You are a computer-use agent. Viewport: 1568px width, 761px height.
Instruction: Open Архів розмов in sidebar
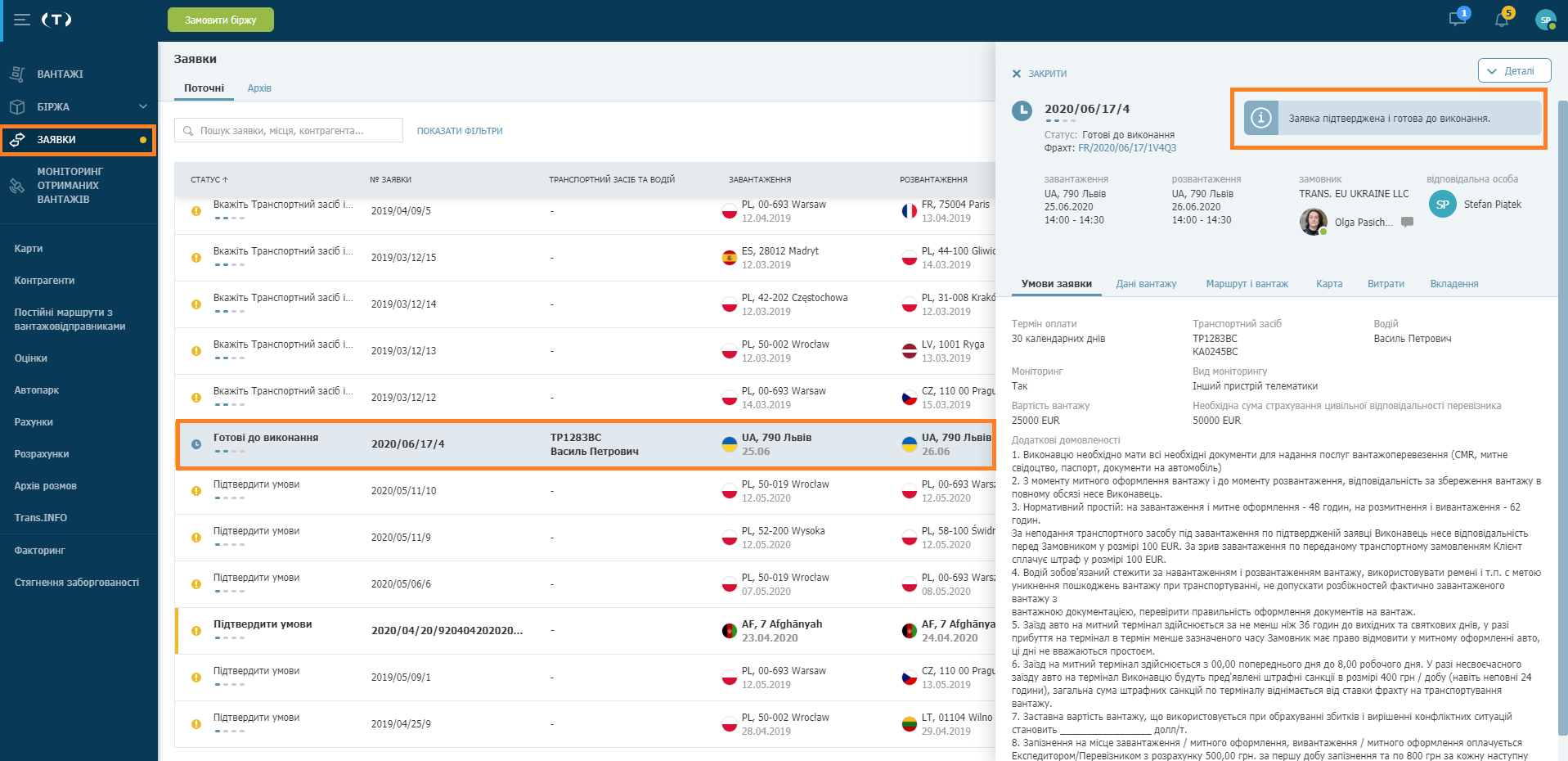46,486
